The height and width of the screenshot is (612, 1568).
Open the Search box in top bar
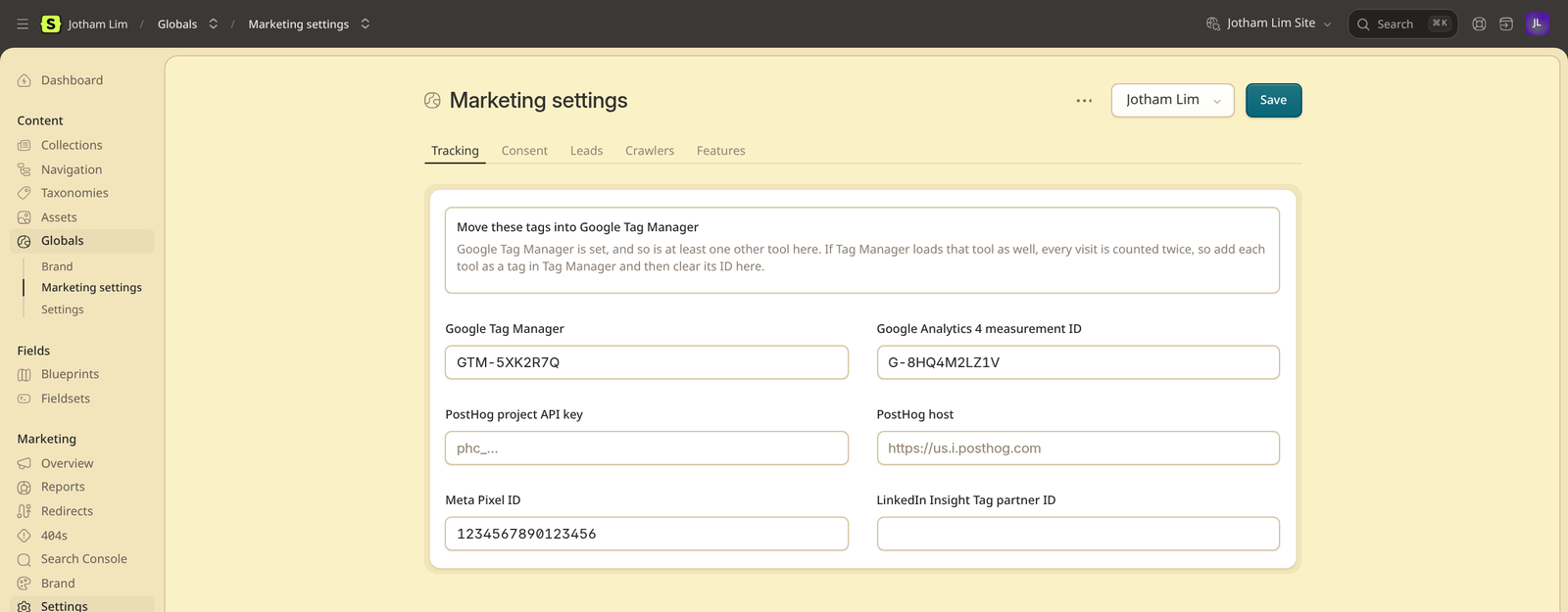coord(1402,24)
